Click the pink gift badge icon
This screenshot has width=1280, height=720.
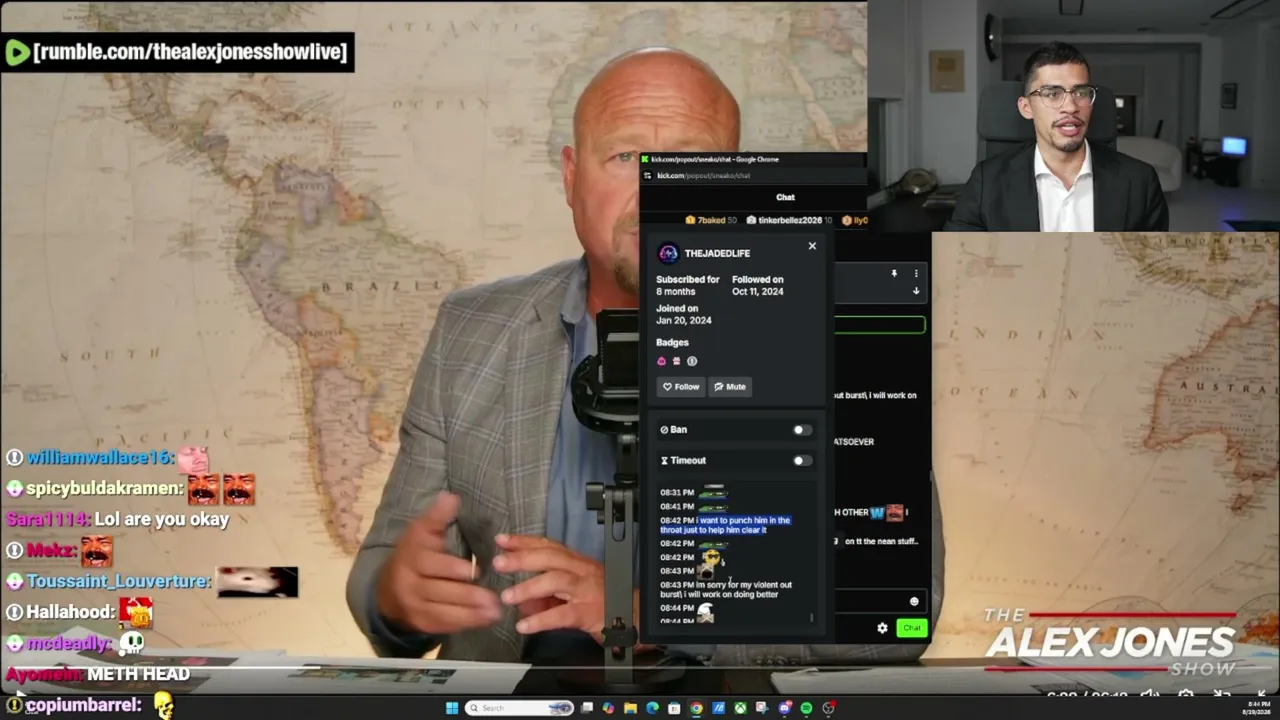676,361
